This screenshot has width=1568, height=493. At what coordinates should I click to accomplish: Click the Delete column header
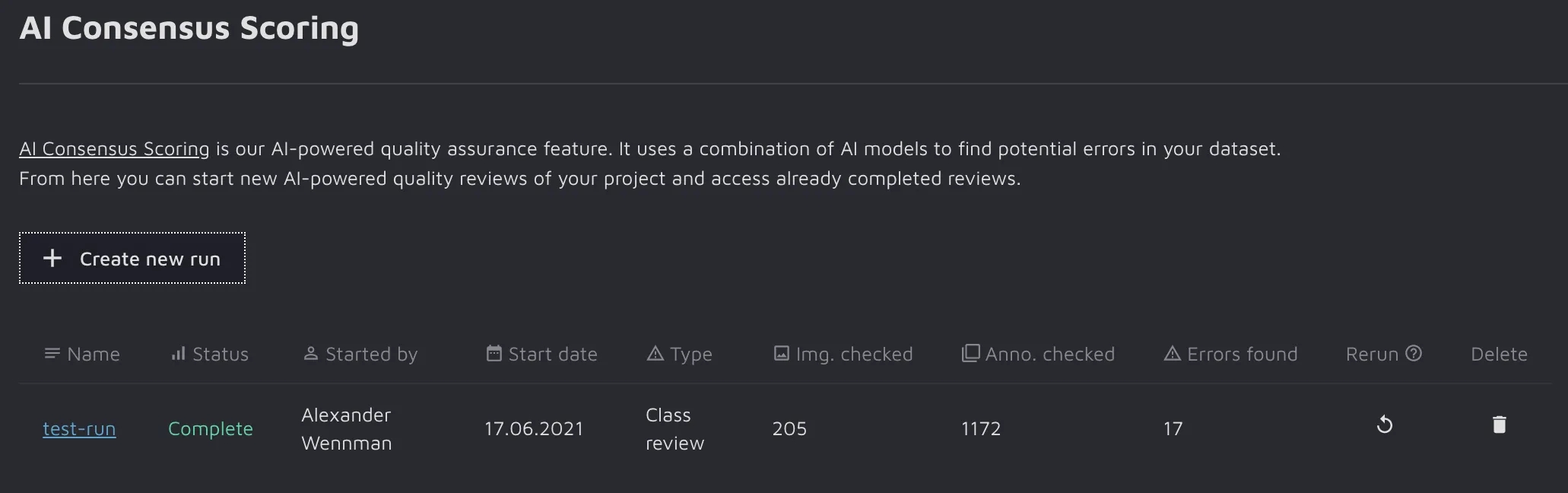coord(1499,354)
